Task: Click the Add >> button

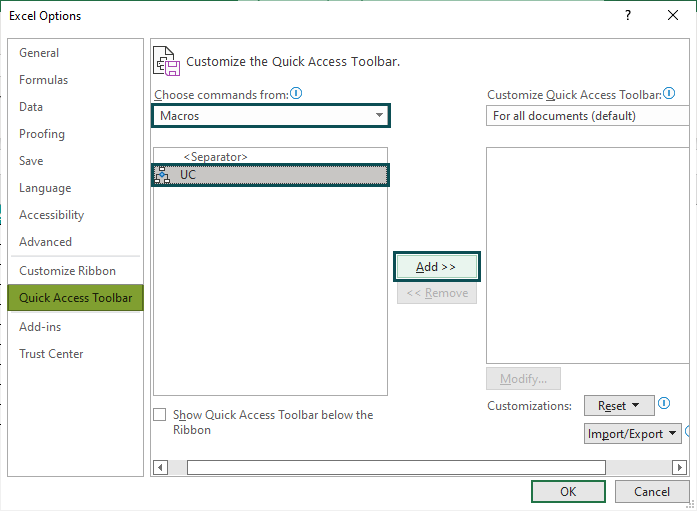Action: point(437,267)
